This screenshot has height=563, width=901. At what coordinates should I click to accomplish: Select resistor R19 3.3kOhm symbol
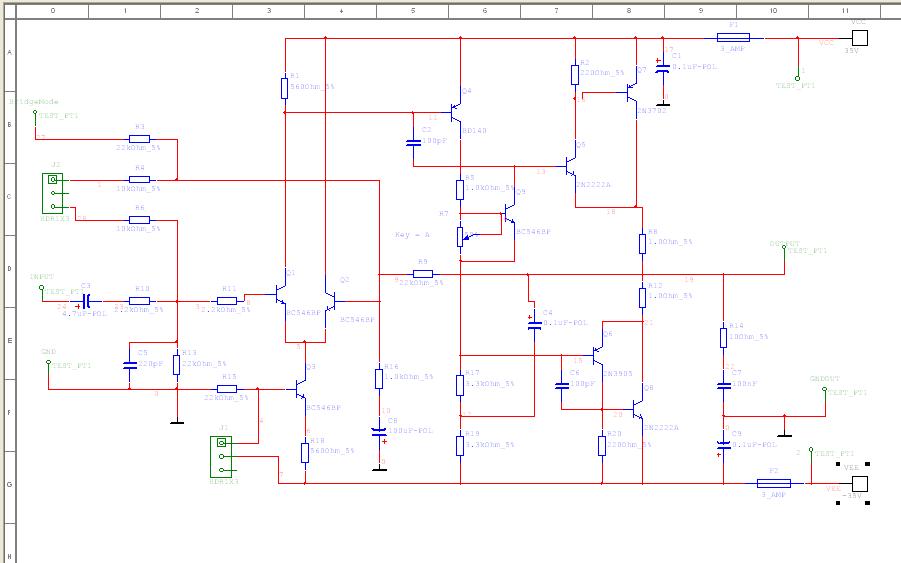pyautogui.click(x=460, y=446)
